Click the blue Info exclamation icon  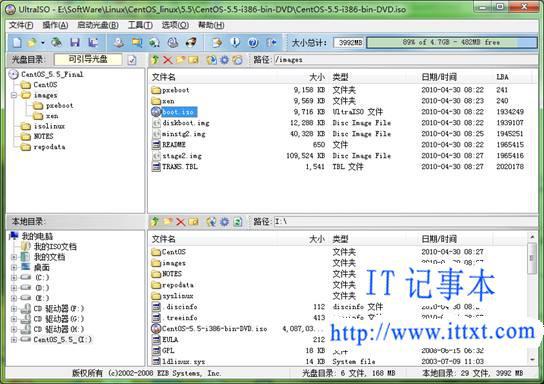(x=235, y=43)
